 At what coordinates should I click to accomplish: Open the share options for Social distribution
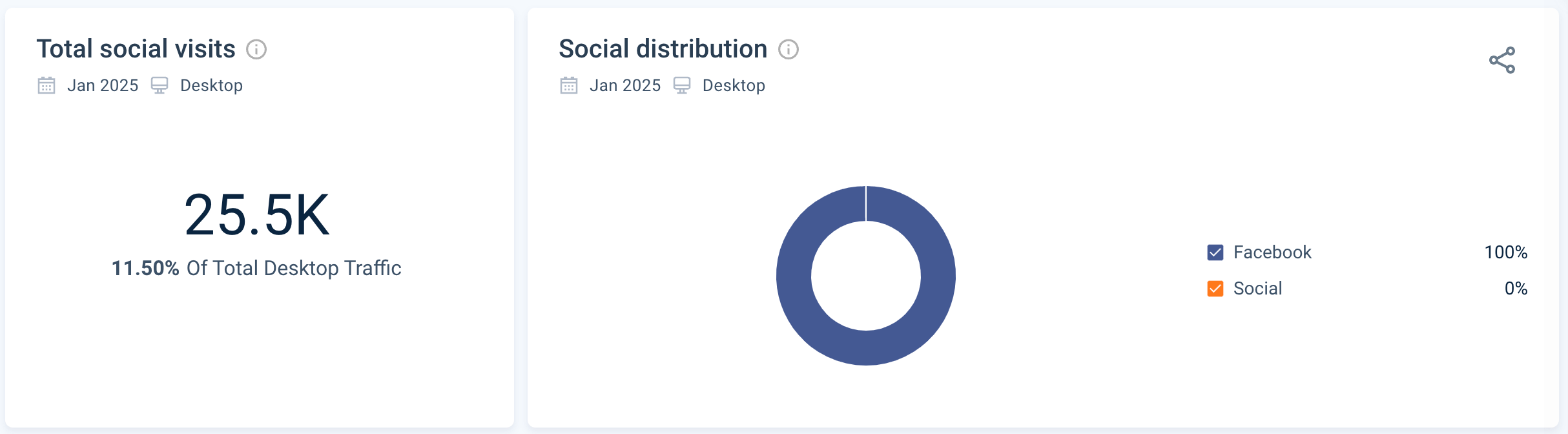click(1503, 59)
